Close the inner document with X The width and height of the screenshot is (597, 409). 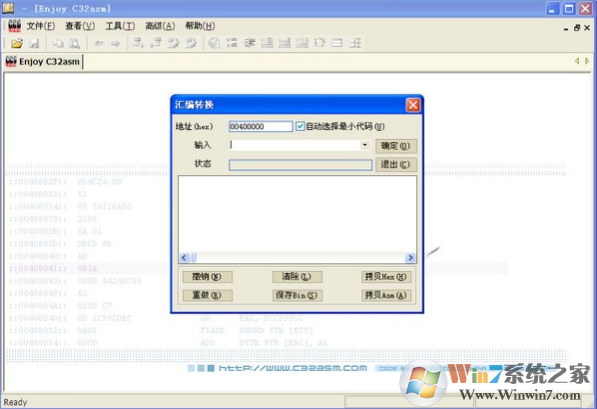point(587,28)
